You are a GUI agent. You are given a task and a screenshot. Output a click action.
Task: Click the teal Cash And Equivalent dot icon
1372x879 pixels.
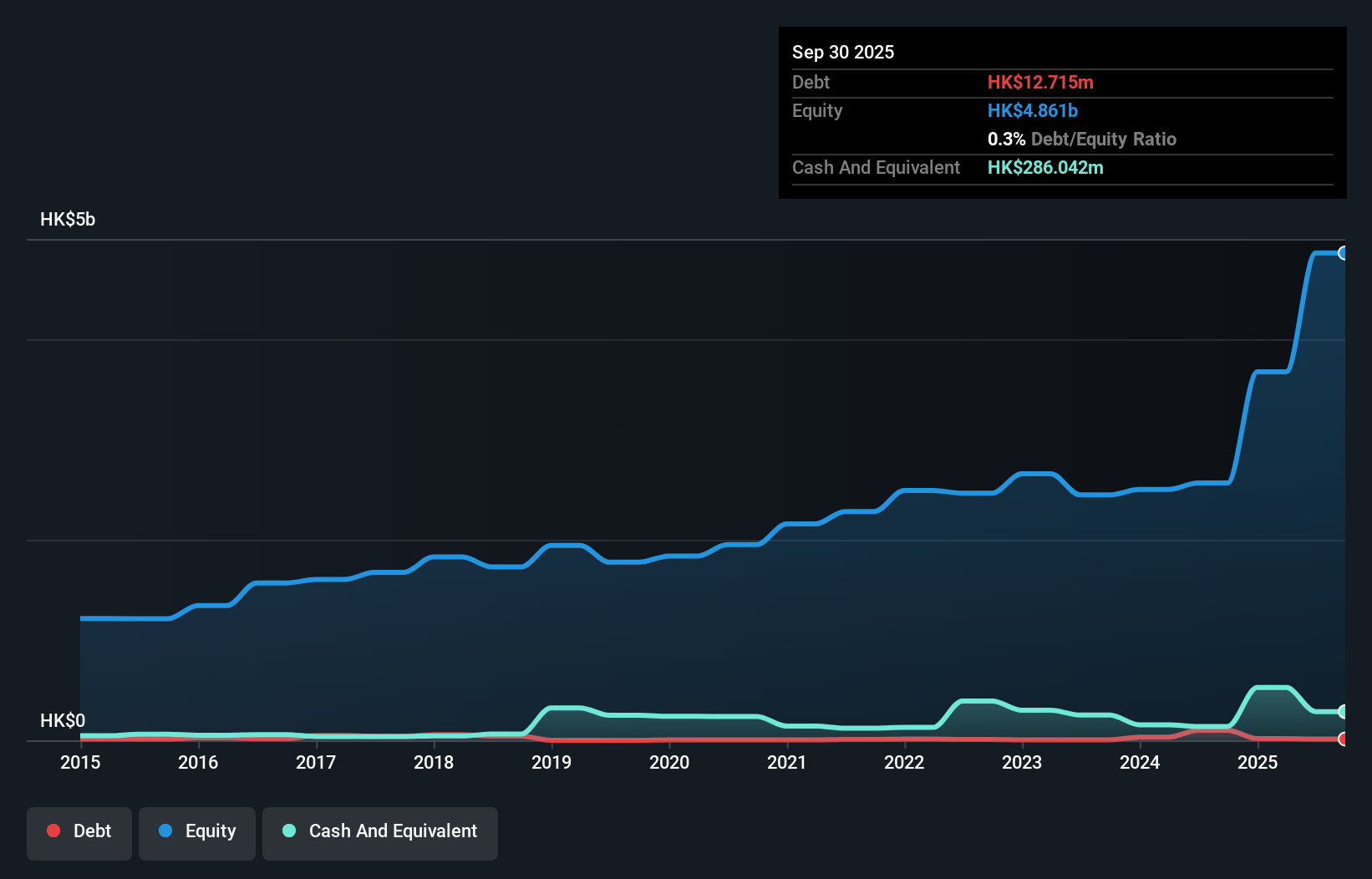[287, 831]
